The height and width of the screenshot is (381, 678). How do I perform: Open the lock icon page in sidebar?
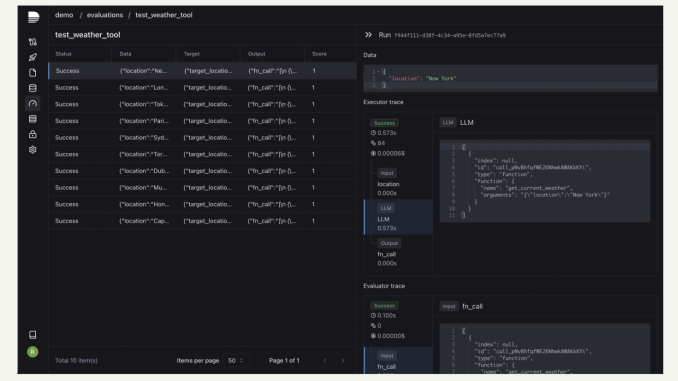pos(33,134)
